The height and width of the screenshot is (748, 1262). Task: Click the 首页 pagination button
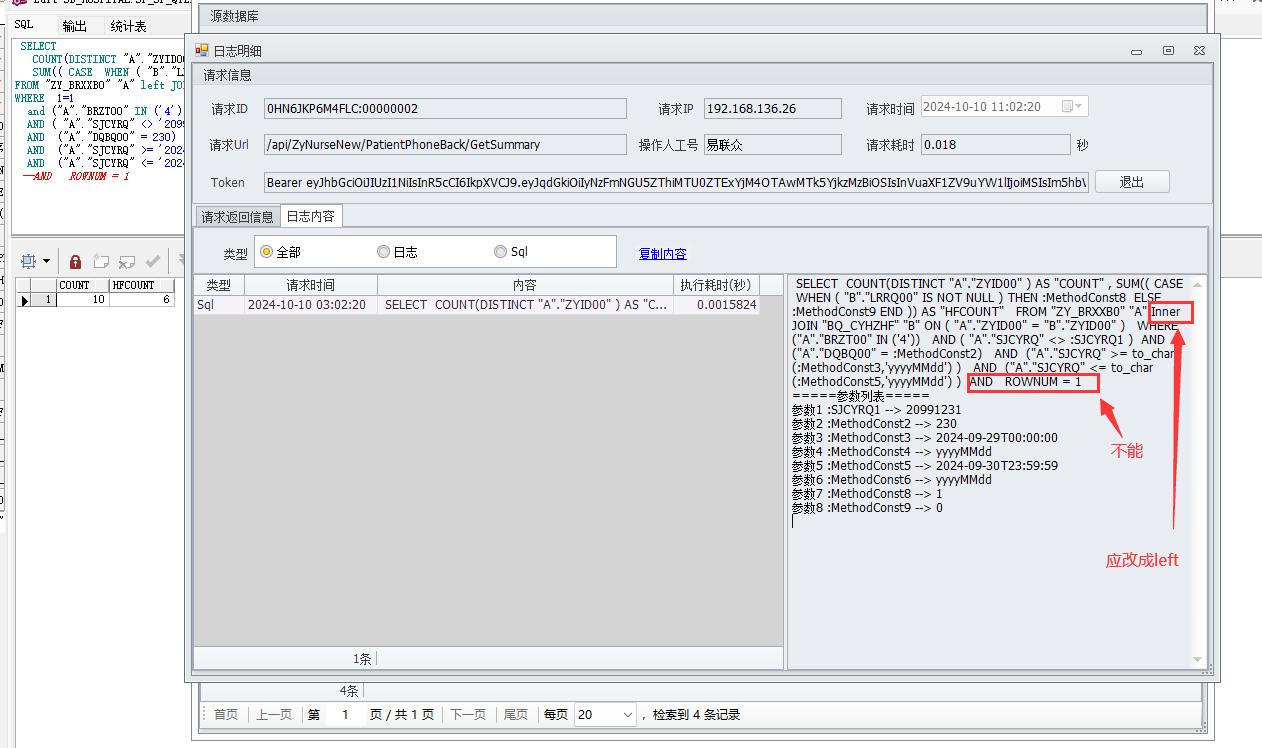tap(226, 715)
